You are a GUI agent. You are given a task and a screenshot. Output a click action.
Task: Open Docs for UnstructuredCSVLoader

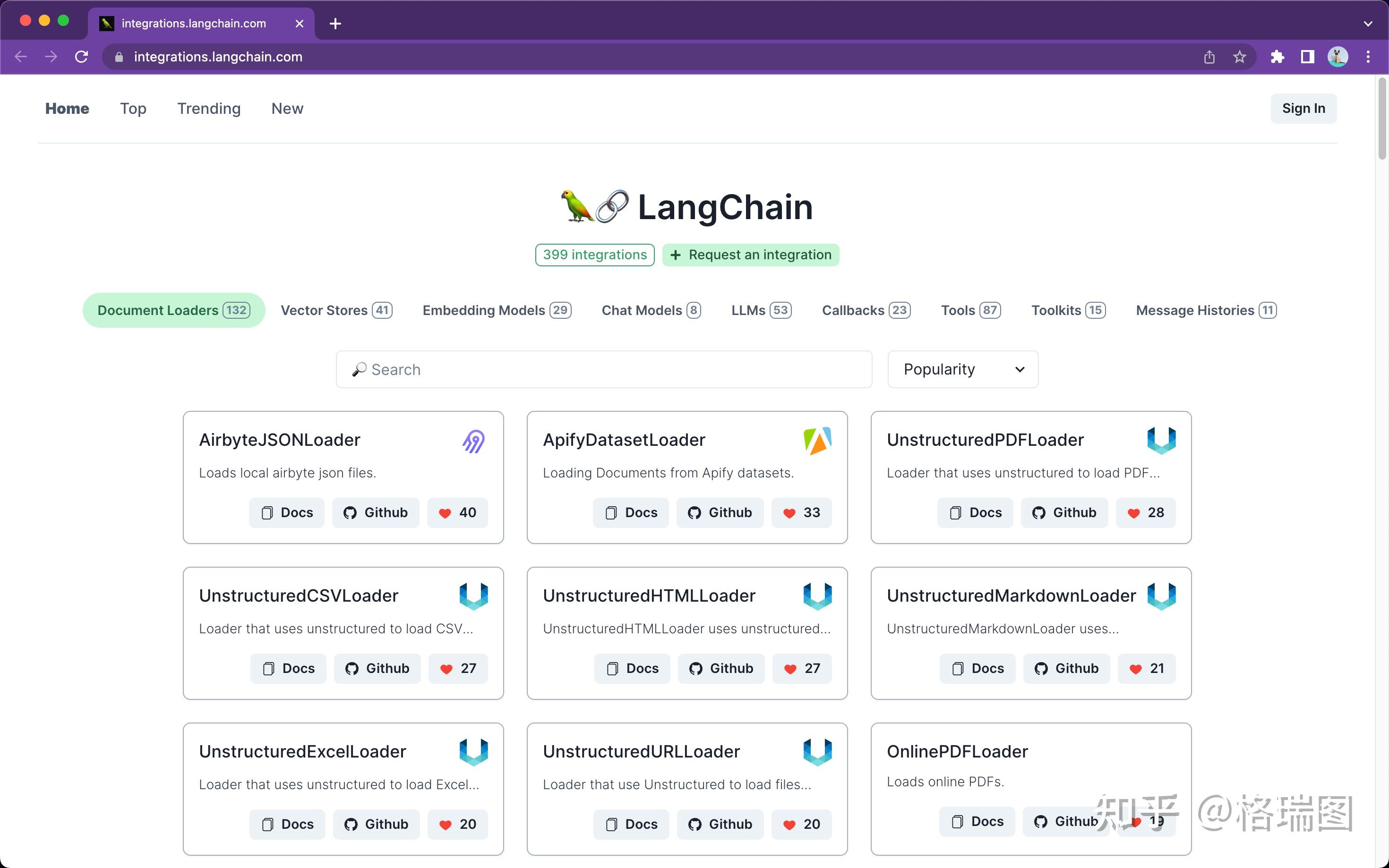click(288, 668)
